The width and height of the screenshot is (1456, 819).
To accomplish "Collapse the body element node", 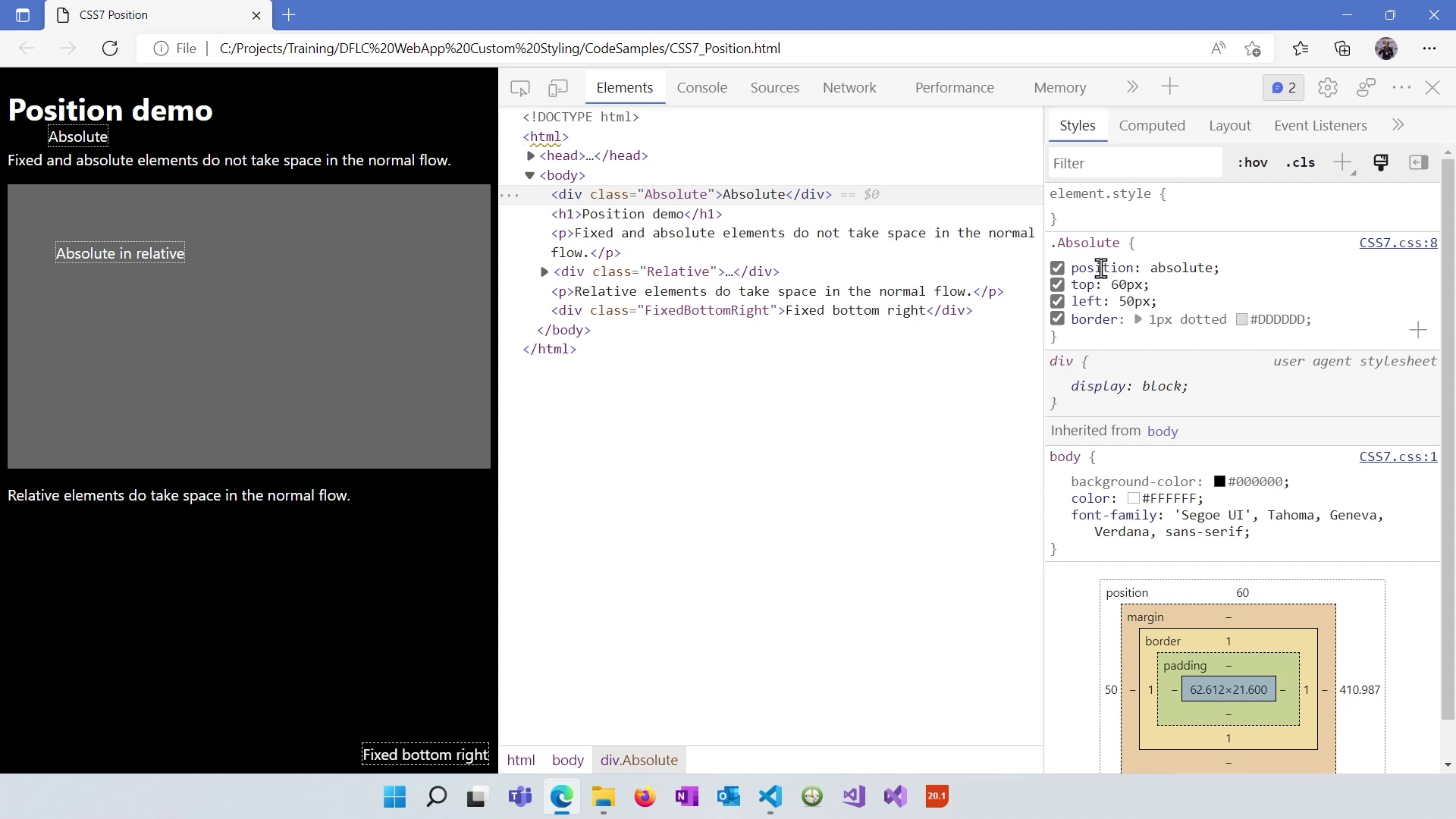I will tap(530, 175).
